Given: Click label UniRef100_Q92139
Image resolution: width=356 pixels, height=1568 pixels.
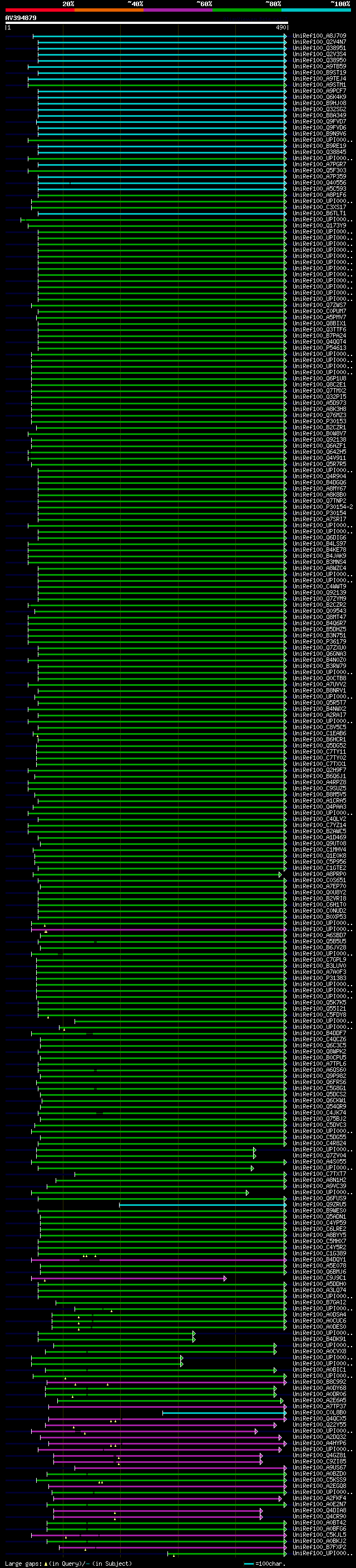Looking at the screenshot, I should click(x=319, y=592).
